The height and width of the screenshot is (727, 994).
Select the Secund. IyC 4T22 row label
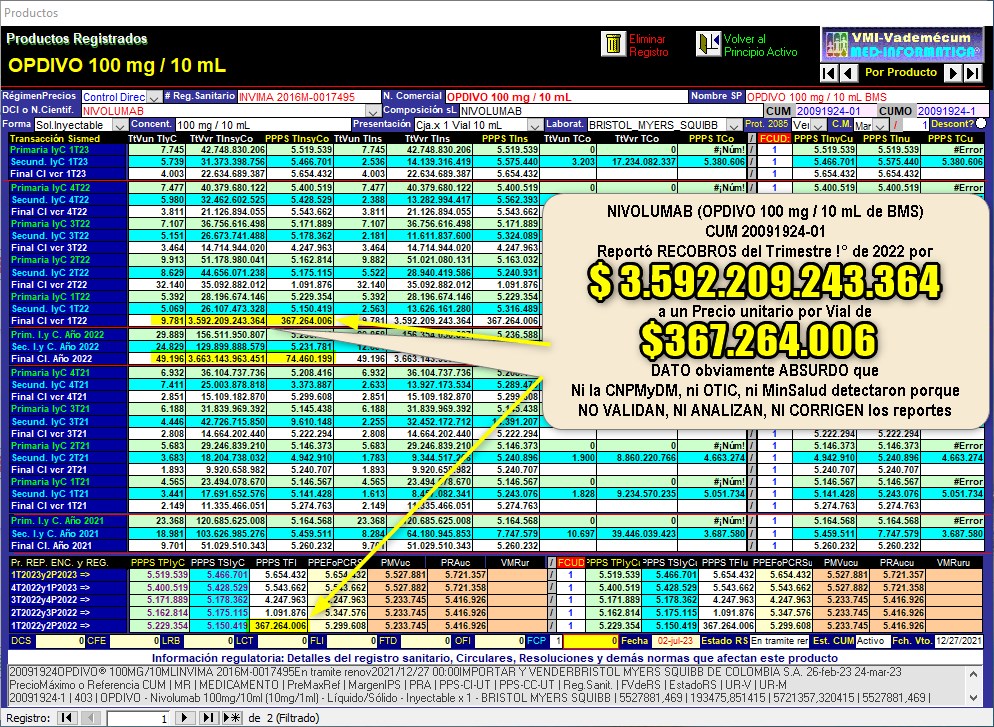pos(68,200)
